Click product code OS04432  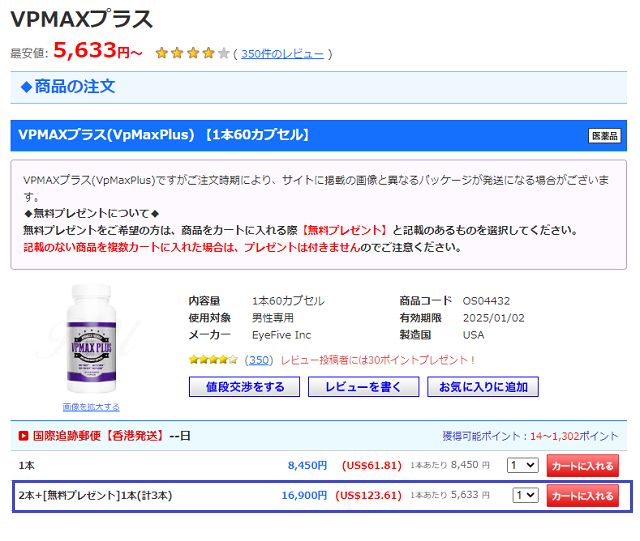(x=486, y=301)
